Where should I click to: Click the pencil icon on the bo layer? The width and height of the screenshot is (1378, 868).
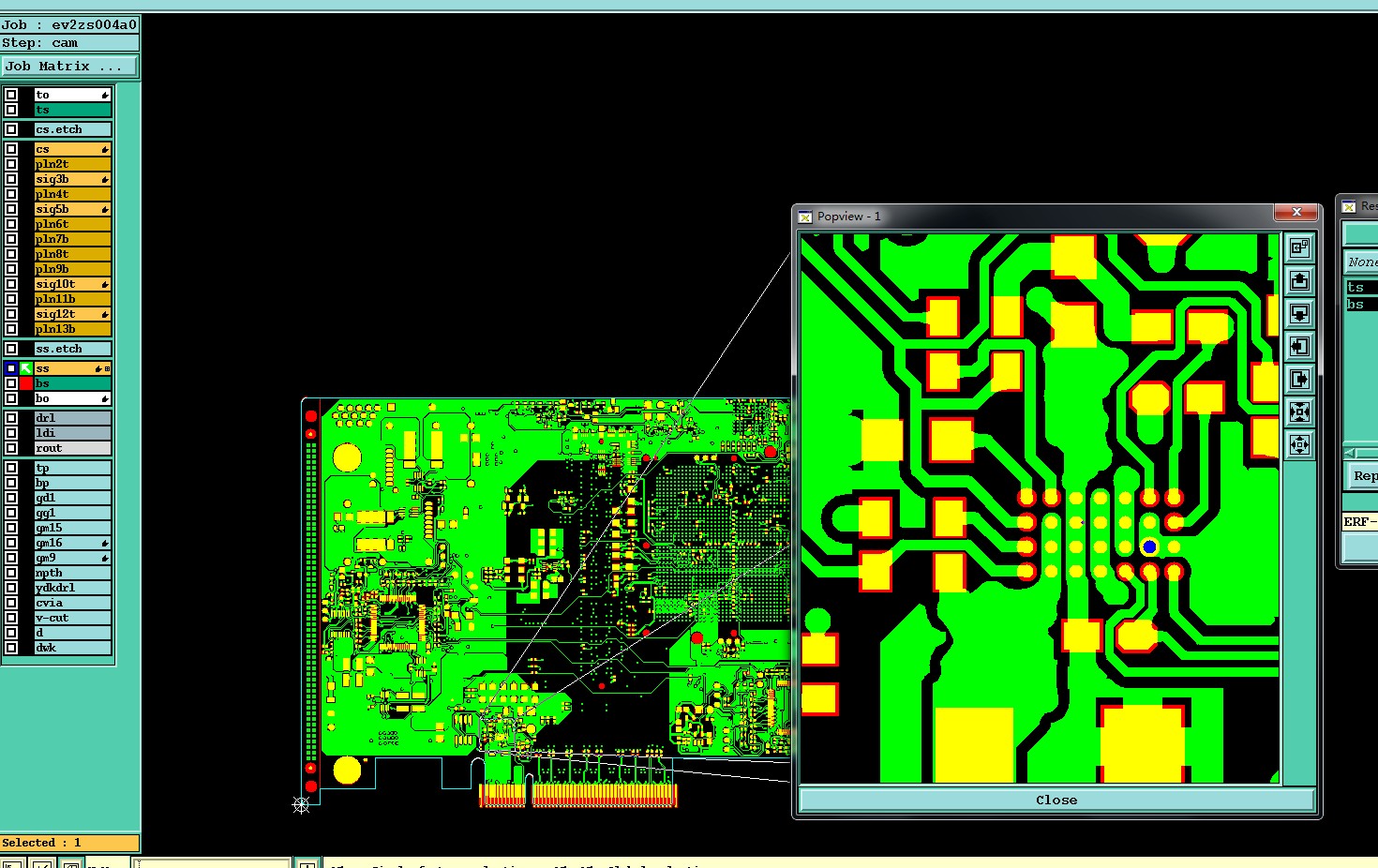point(105,398)
